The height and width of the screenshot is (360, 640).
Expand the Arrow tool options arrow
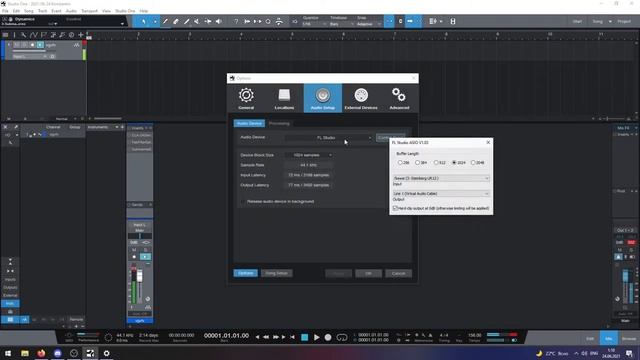155,21
